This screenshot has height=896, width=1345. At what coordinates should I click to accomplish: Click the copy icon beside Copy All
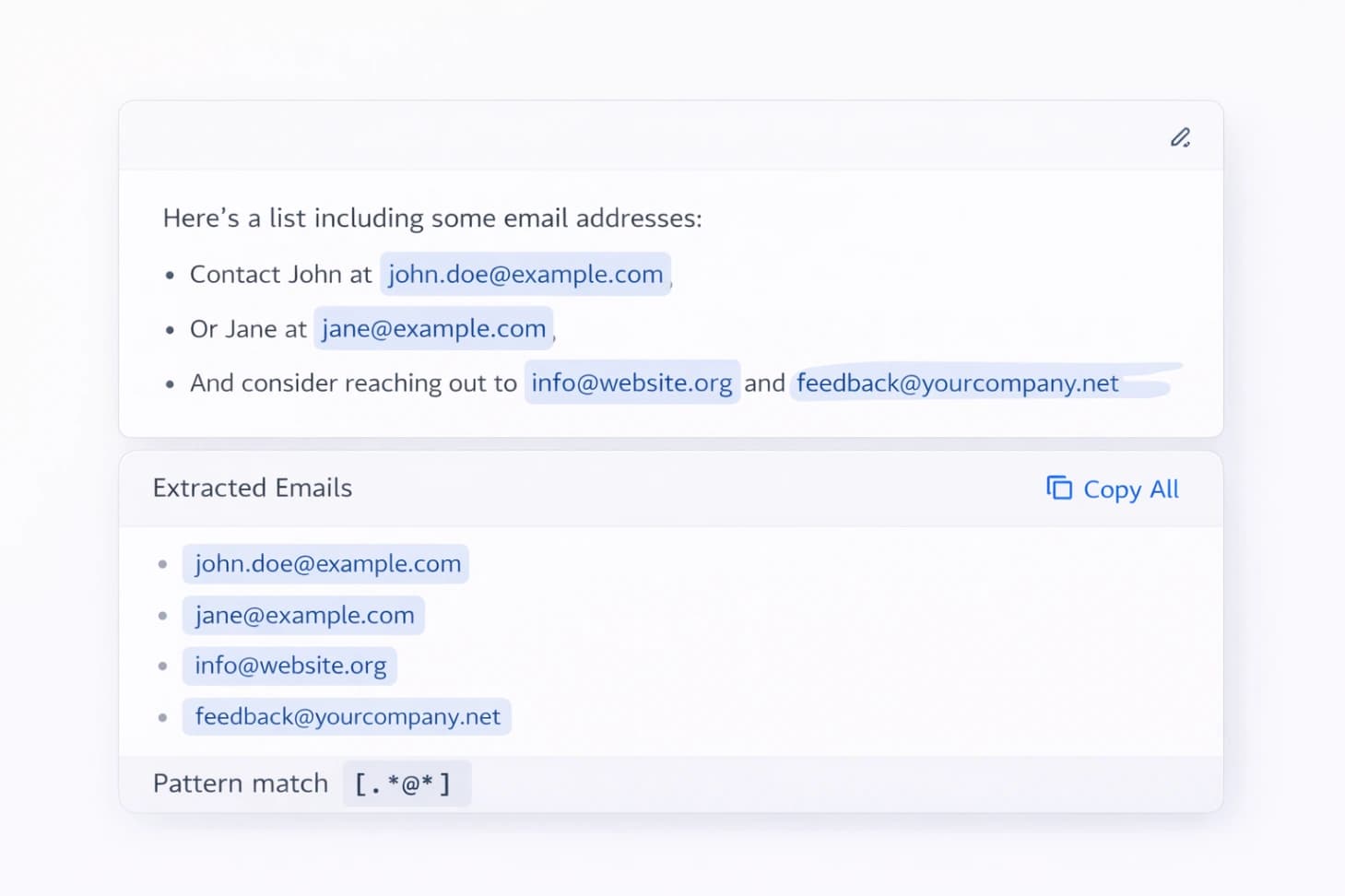click(x=1059, y=489)
